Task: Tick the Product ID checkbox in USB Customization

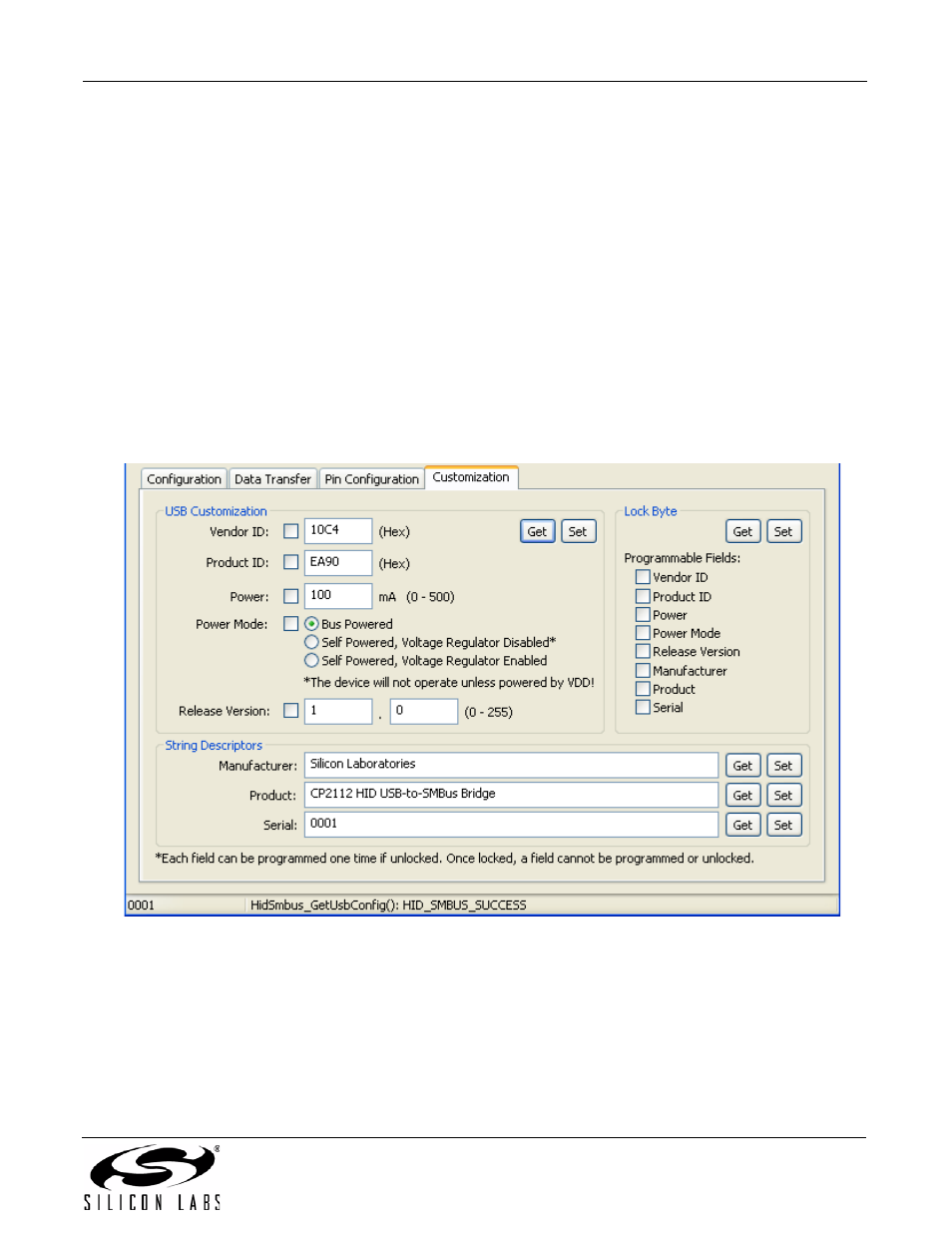Action: coord(291,562)
